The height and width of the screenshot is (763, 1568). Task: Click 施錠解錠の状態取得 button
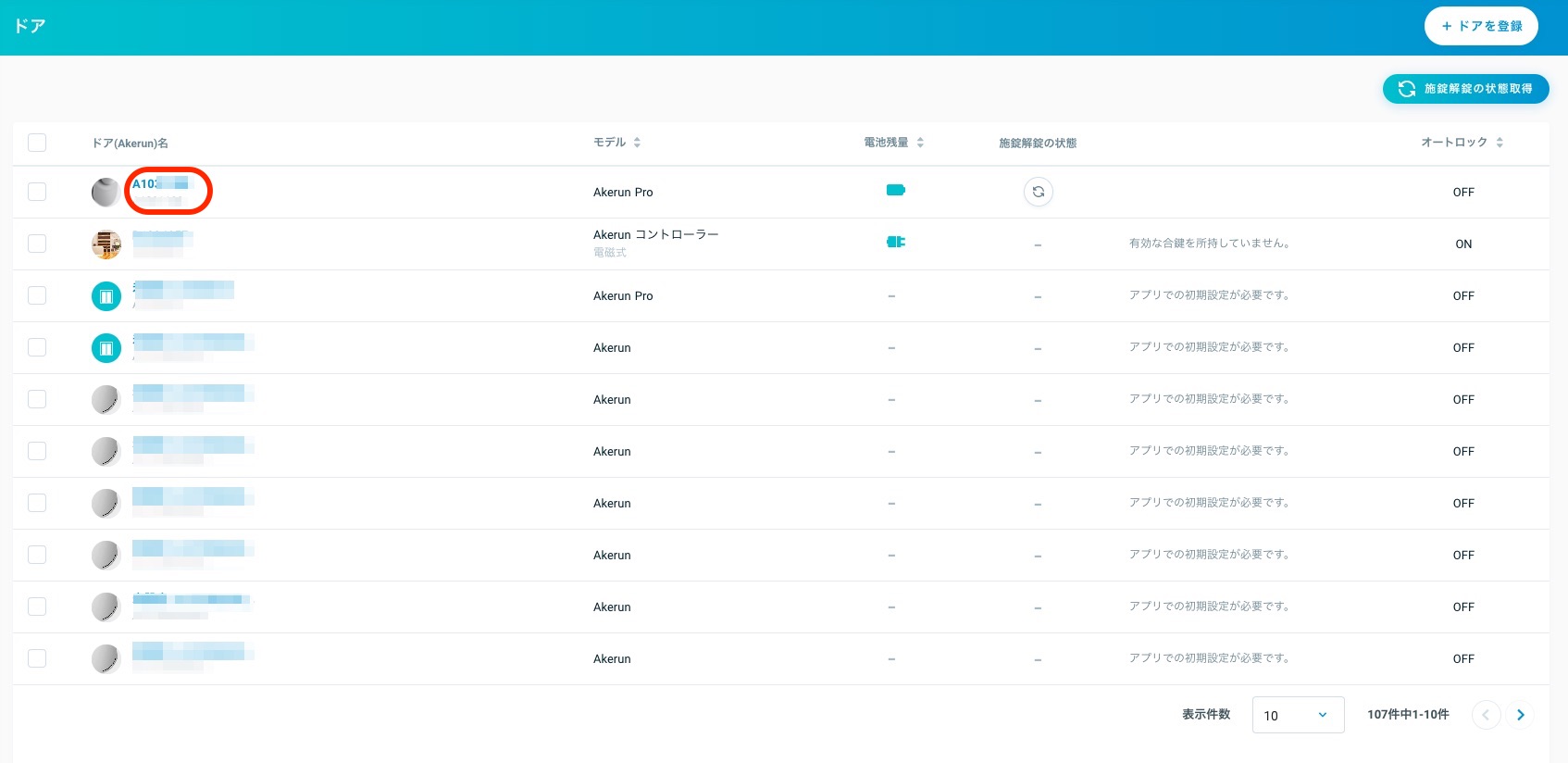1466,89
